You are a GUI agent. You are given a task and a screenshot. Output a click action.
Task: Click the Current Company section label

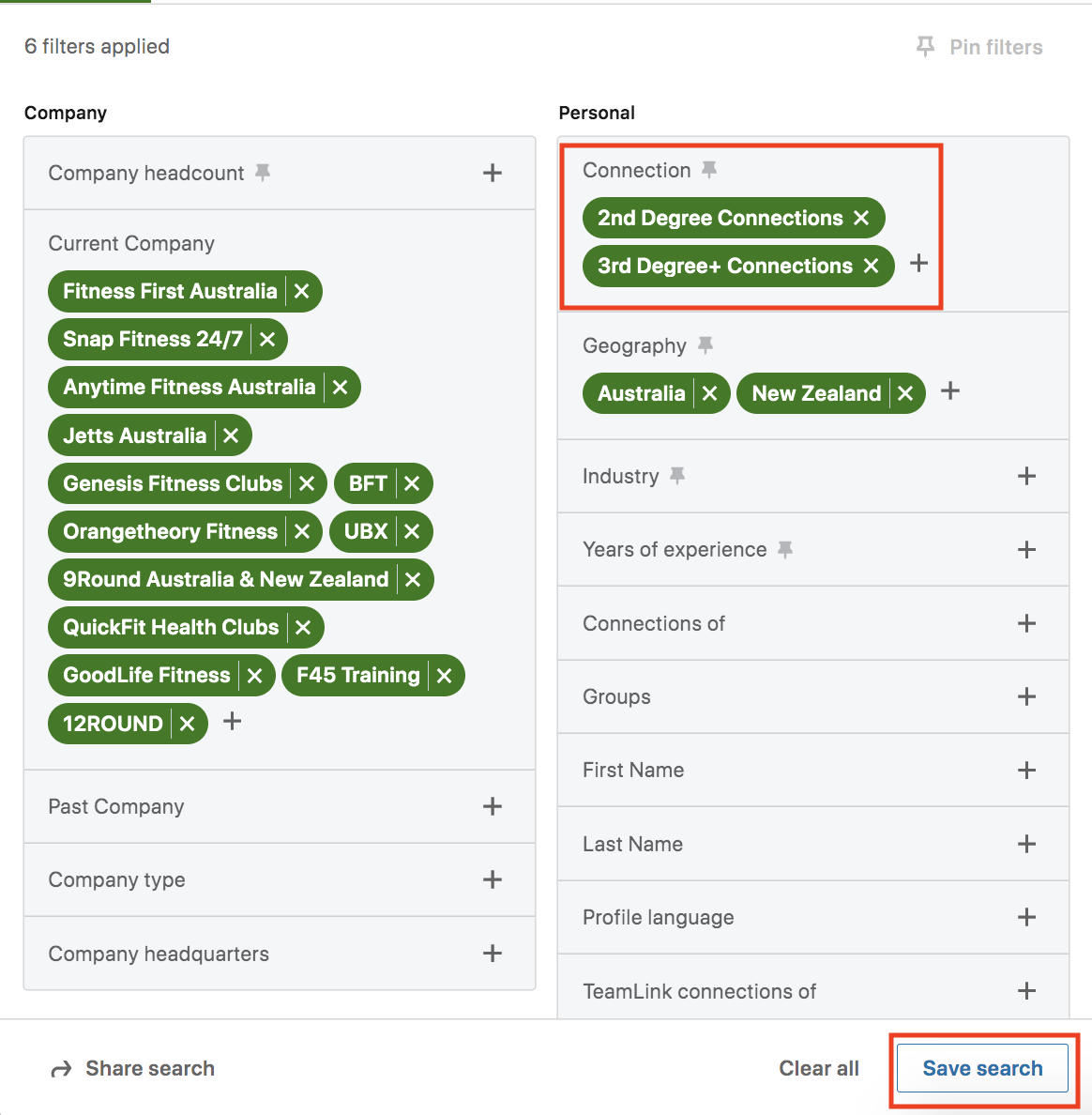click(131, 243)
